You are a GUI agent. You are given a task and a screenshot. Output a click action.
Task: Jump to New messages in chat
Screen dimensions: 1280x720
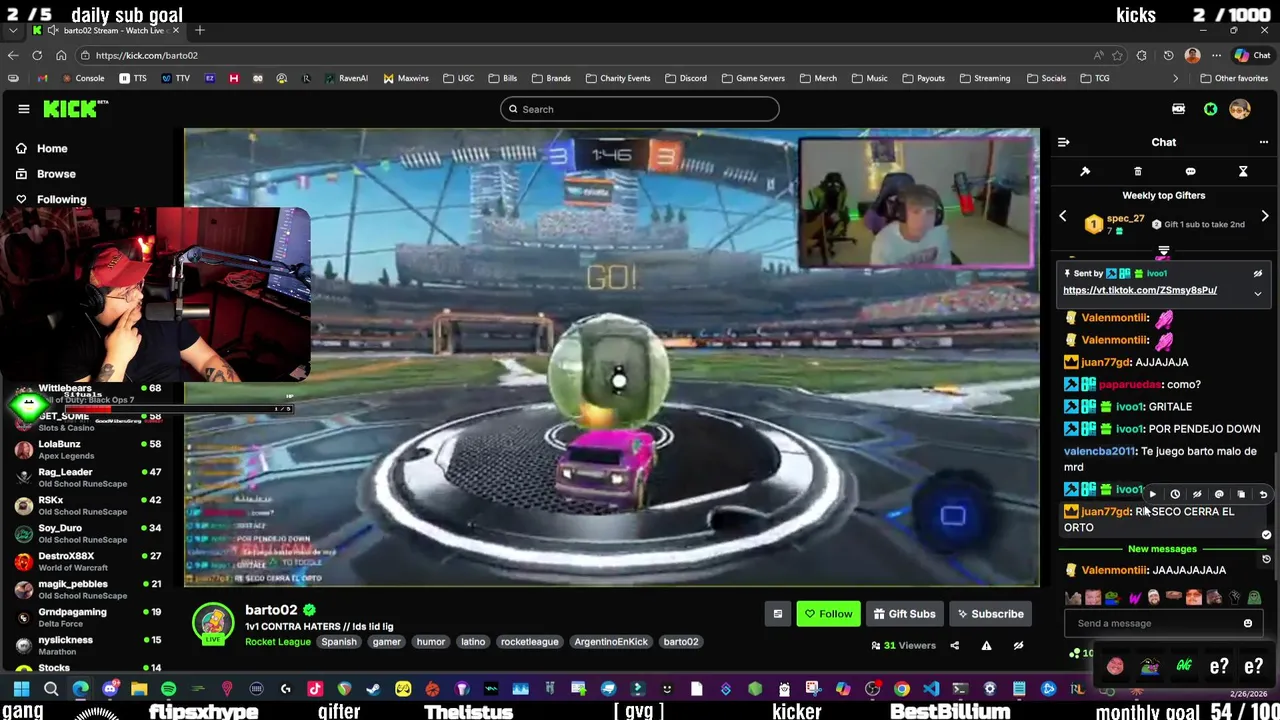click(1162, 549)
